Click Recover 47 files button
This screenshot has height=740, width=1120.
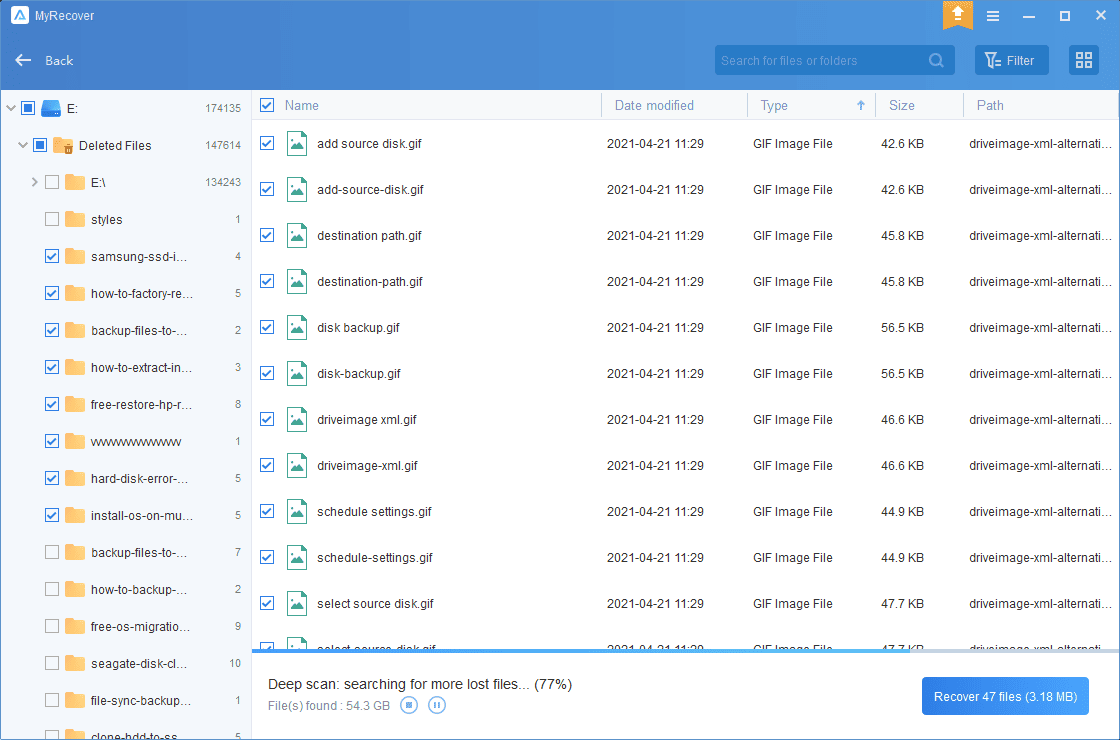1005,696
